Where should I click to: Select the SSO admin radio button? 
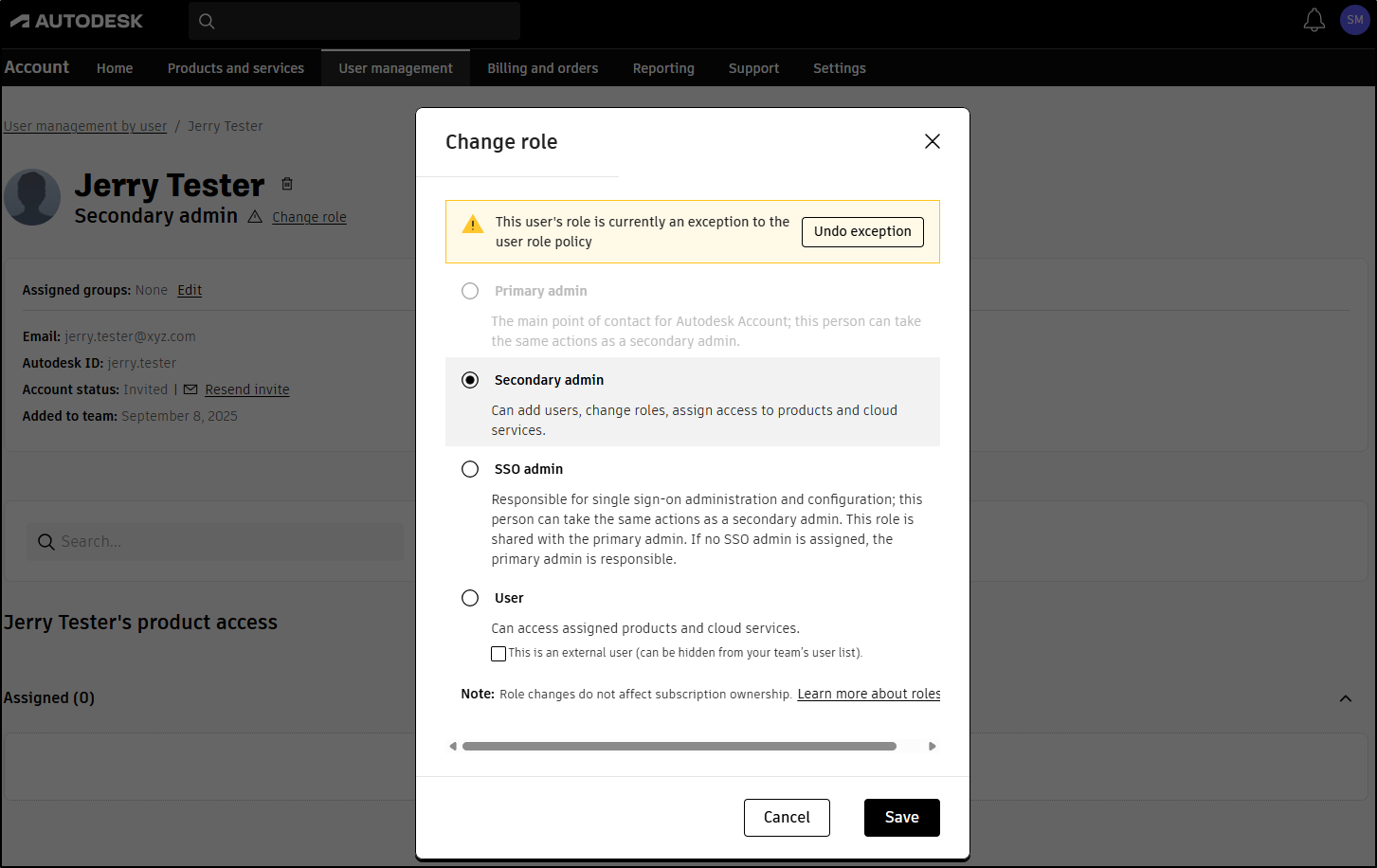click(470, 469)
